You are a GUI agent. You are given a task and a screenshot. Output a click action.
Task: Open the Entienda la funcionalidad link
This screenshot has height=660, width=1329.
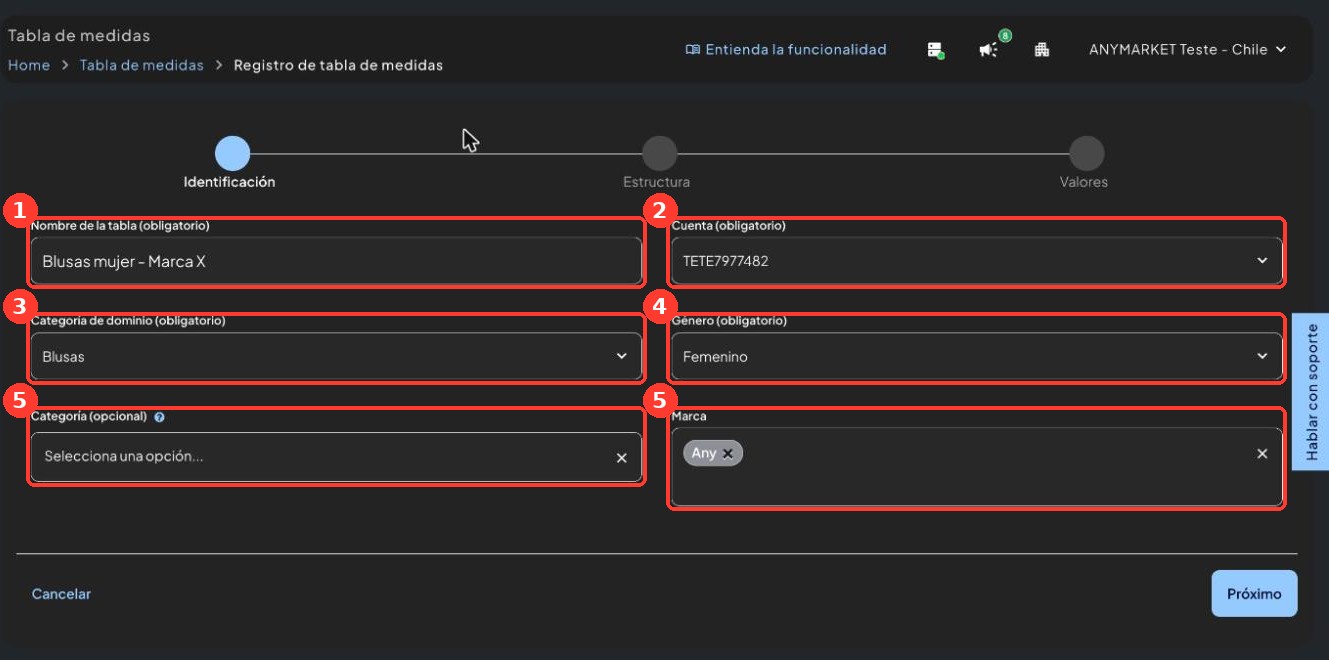[x=786, y=50]
